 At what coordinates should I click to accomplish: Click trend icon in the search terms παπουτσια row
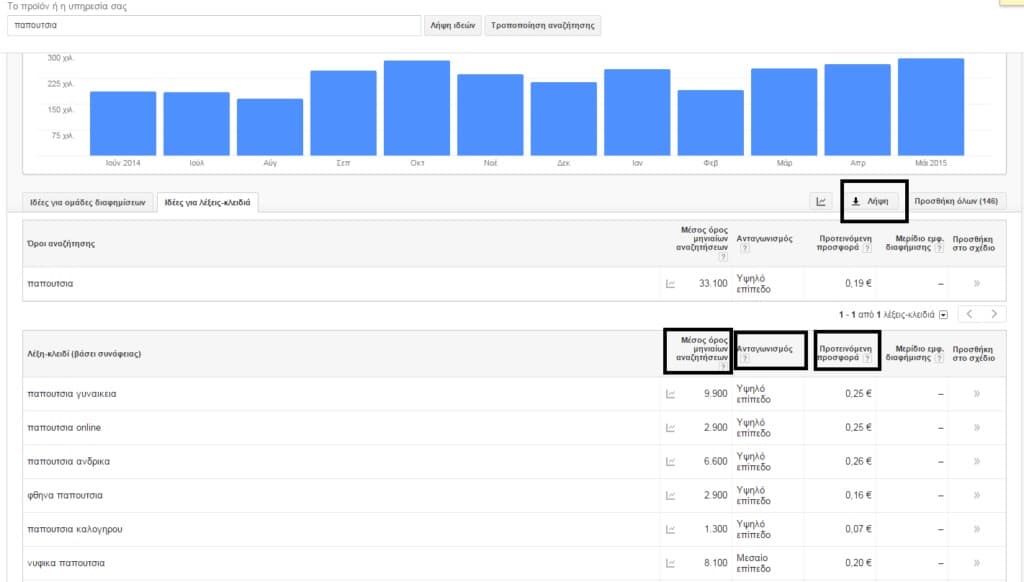coord(670,284)
